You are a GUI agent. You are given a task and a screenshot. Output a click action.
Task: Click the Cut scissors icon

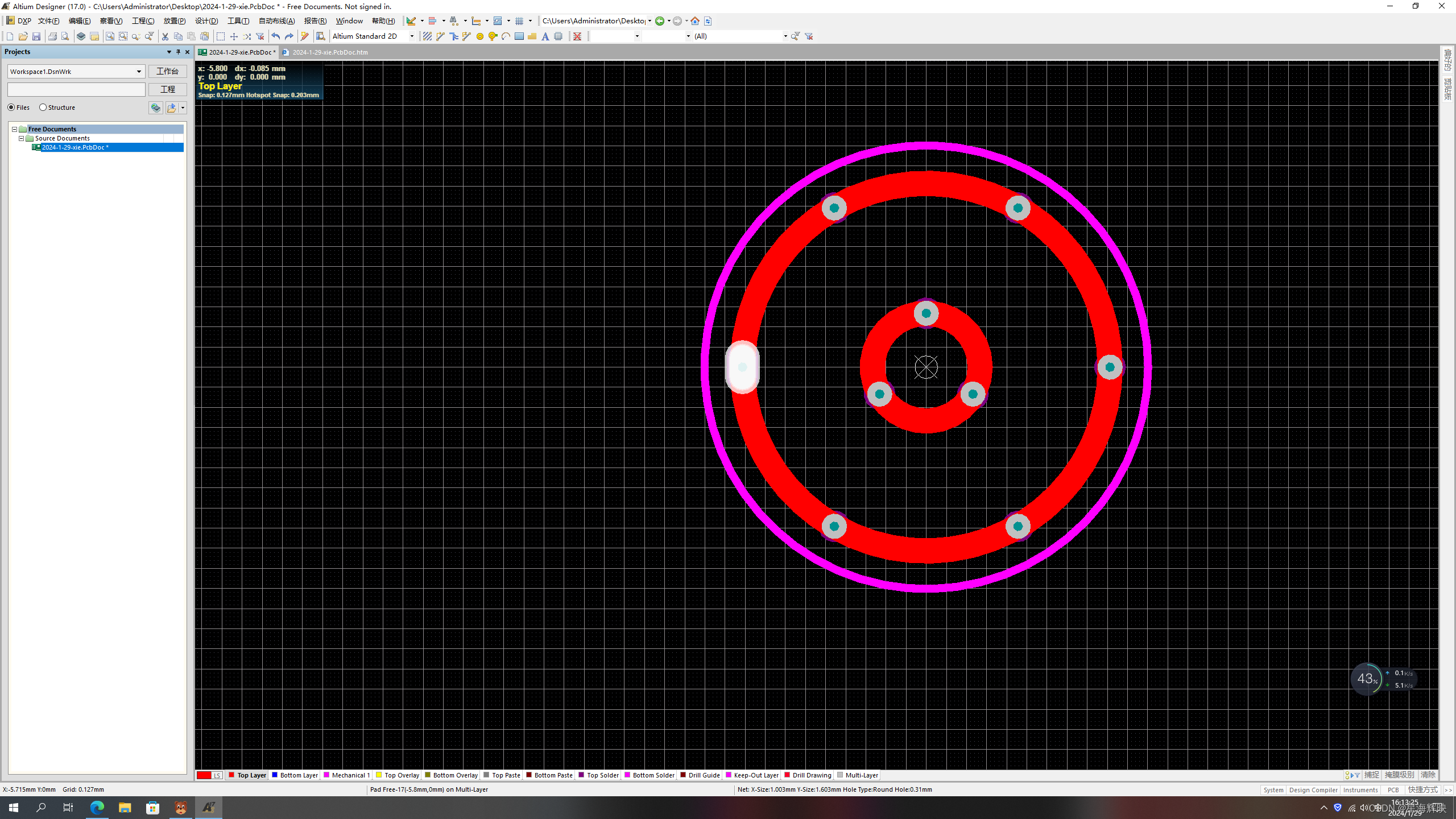click(x=165, y=36)
